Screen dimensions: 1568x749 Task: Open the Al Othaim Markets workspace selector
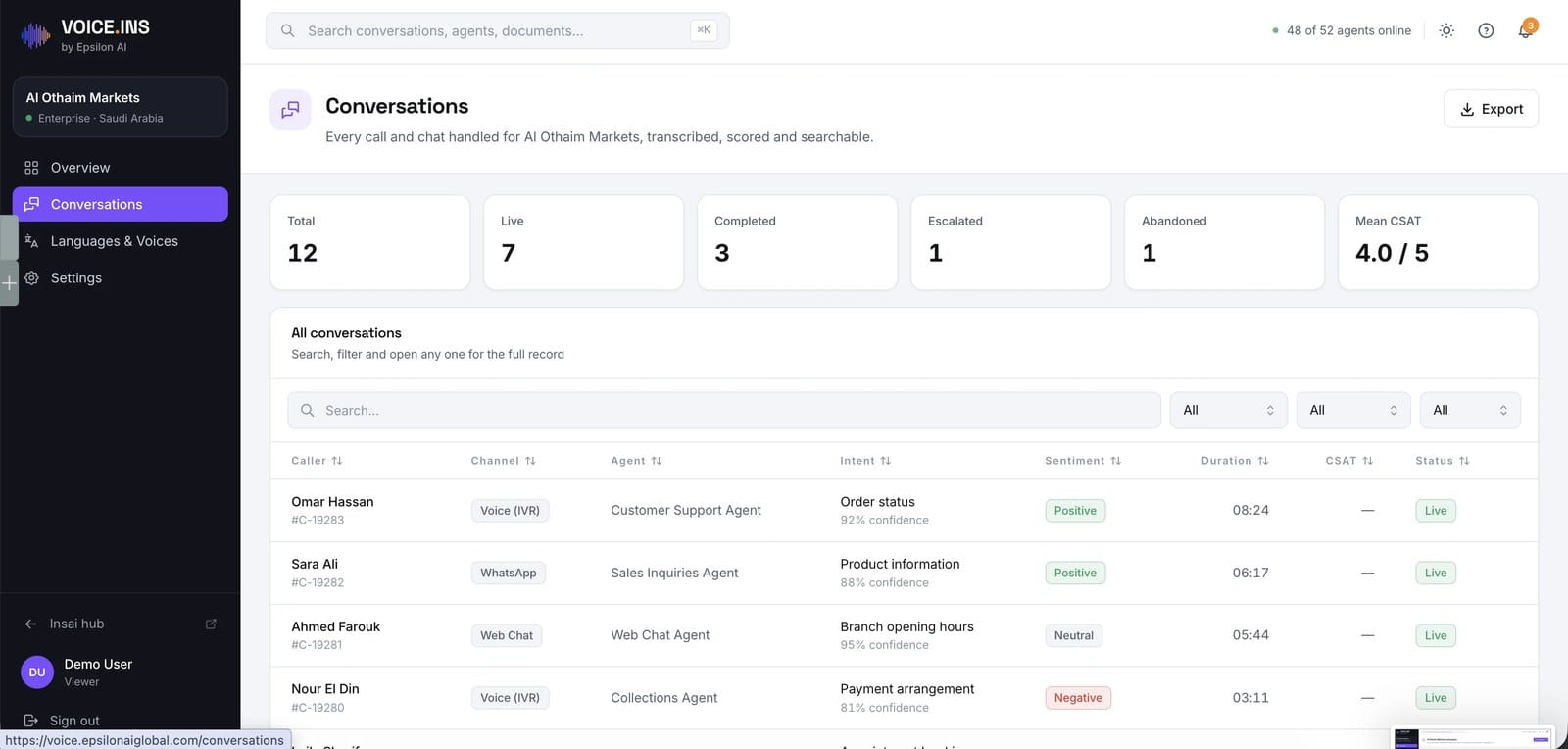pyautogui.click(x=120, y=107)
